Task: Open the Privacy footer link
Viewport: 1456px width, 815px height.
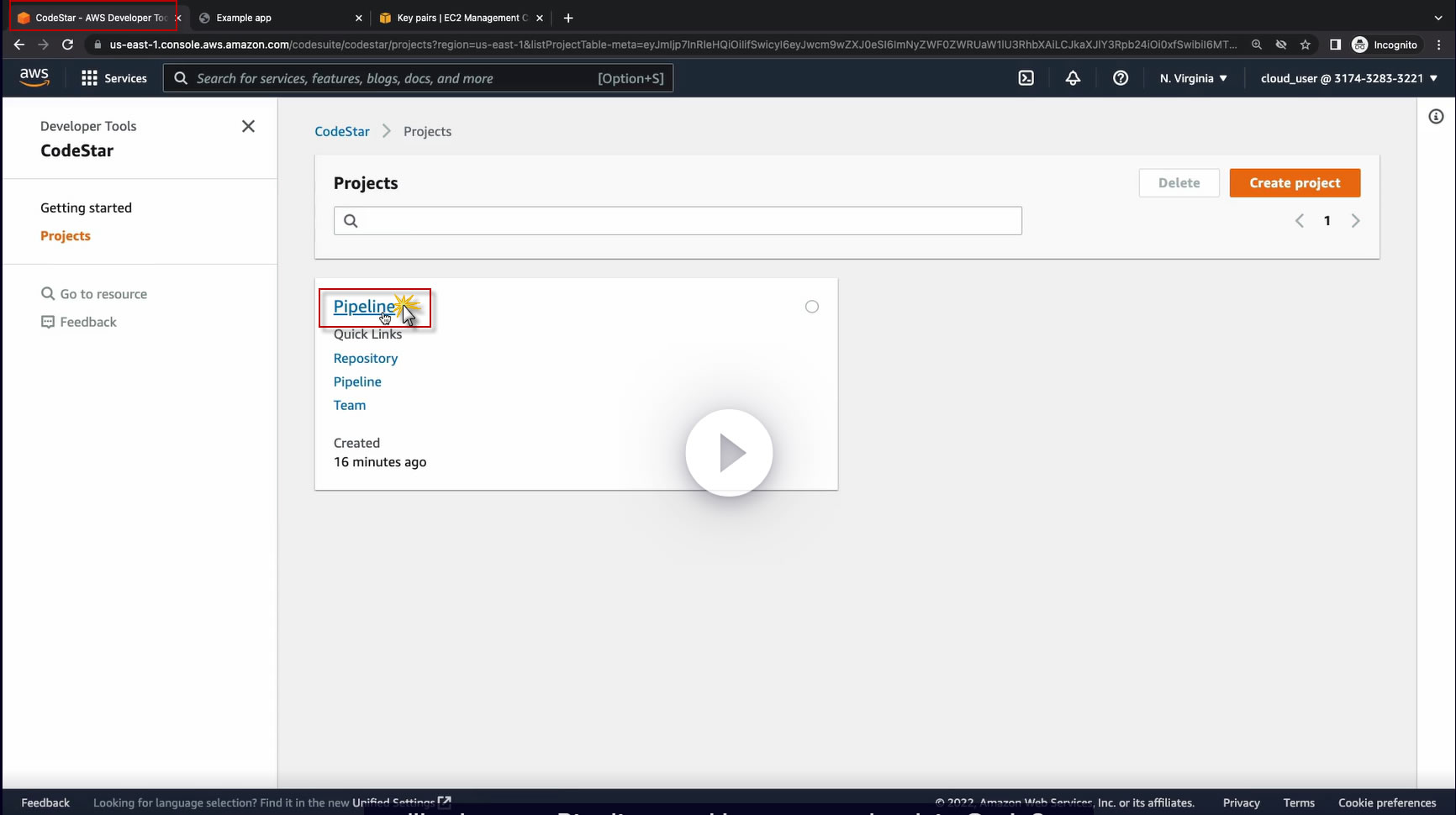Action: 1241,802
